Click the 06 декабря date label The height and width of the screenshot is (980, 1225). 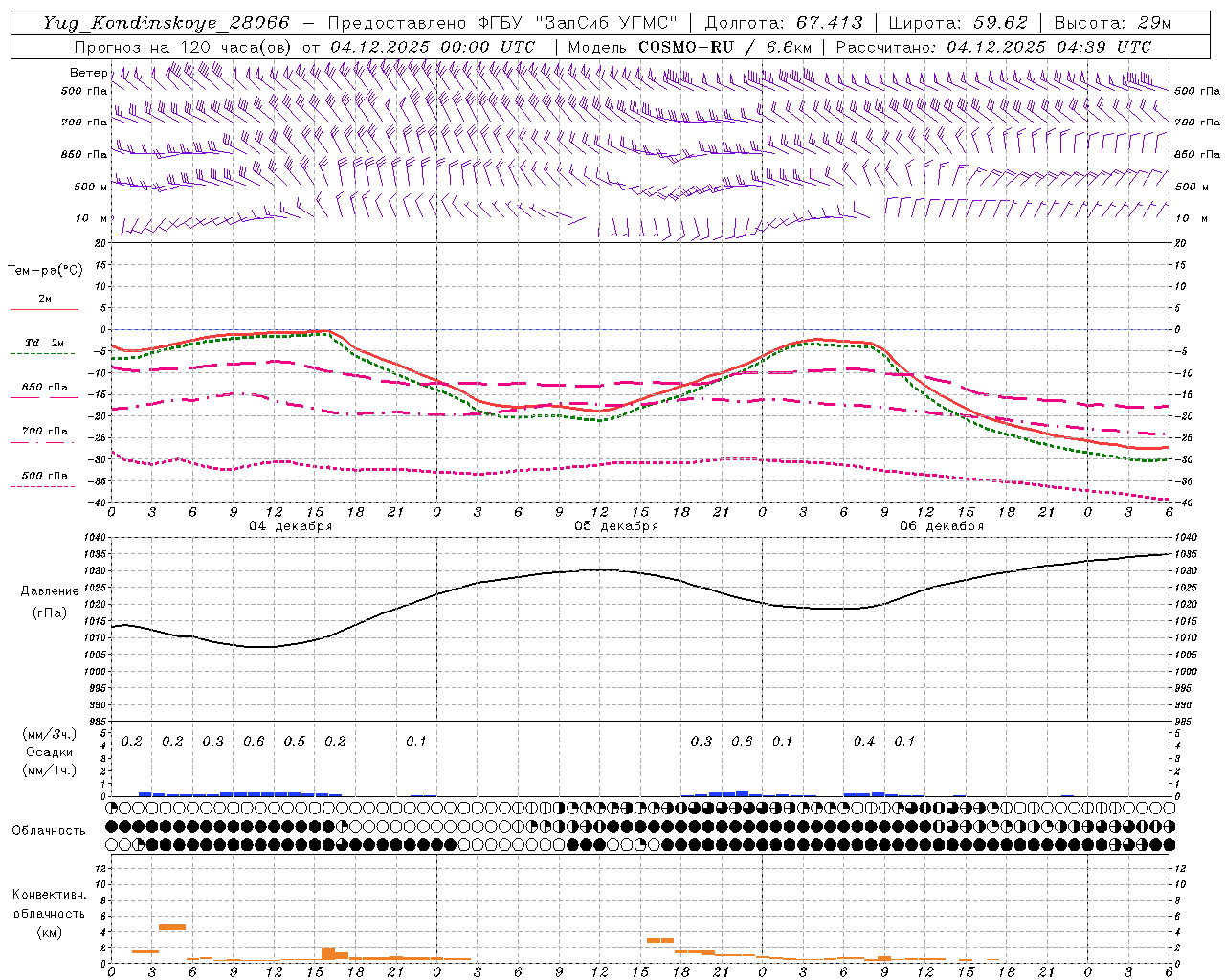click(x=942, y=526)
